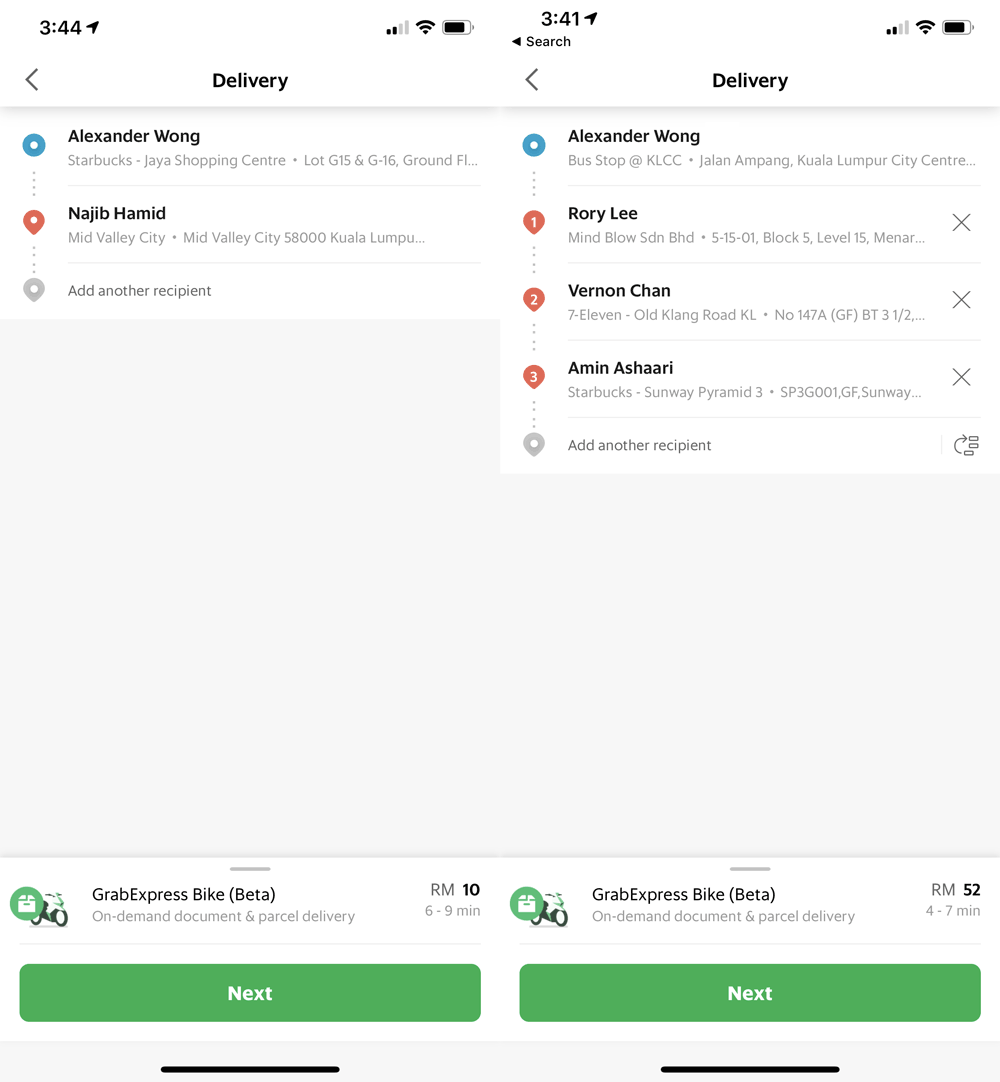Viewport: 1000px width, 1082px height.
Task: Tap back arrow on right Delivery screen
Action: pyautogui.click(x=532, y=80)
